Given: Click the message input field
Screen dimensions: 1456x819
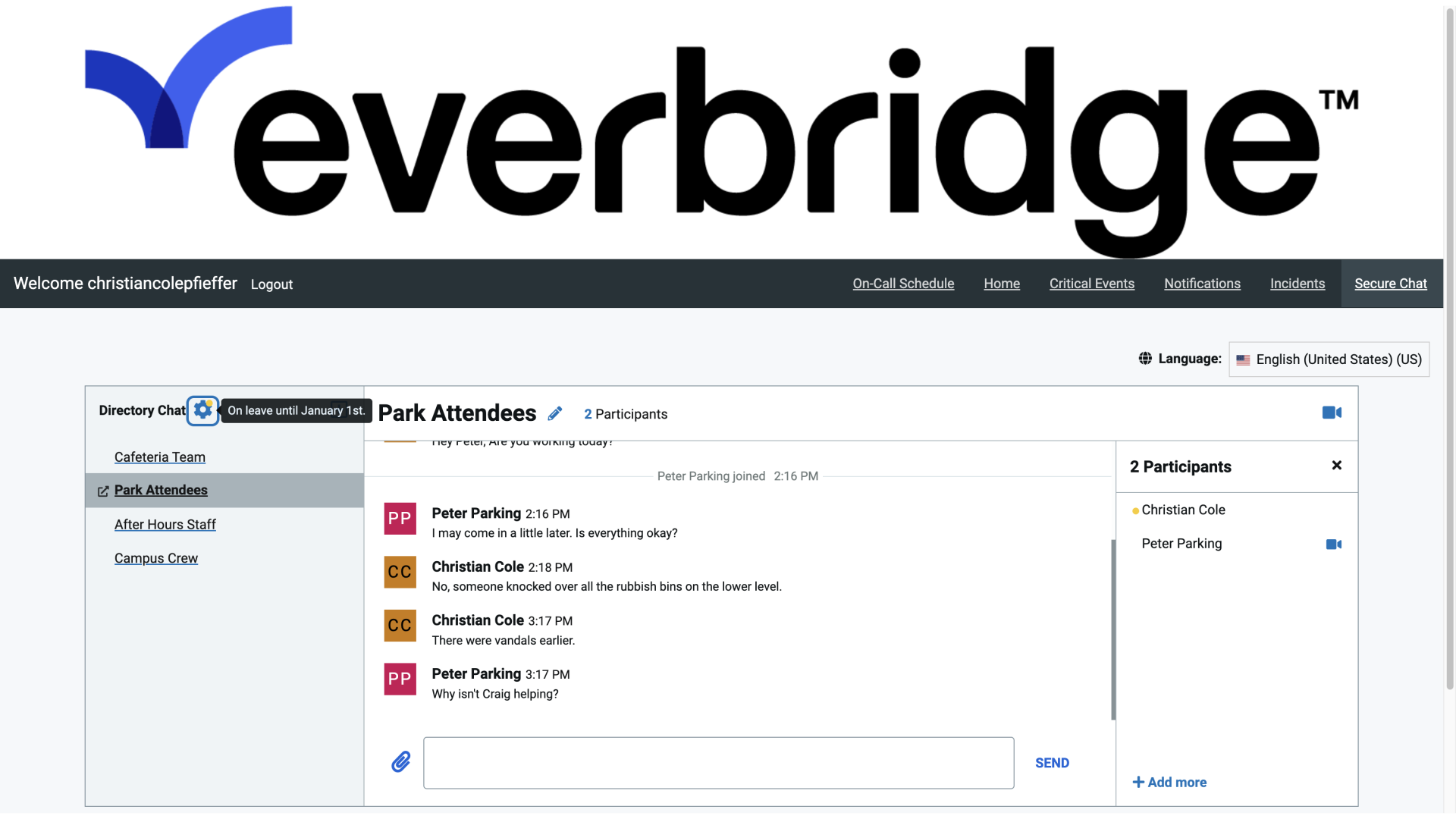Looking at the screenshot, I should [x=717, y=762].
